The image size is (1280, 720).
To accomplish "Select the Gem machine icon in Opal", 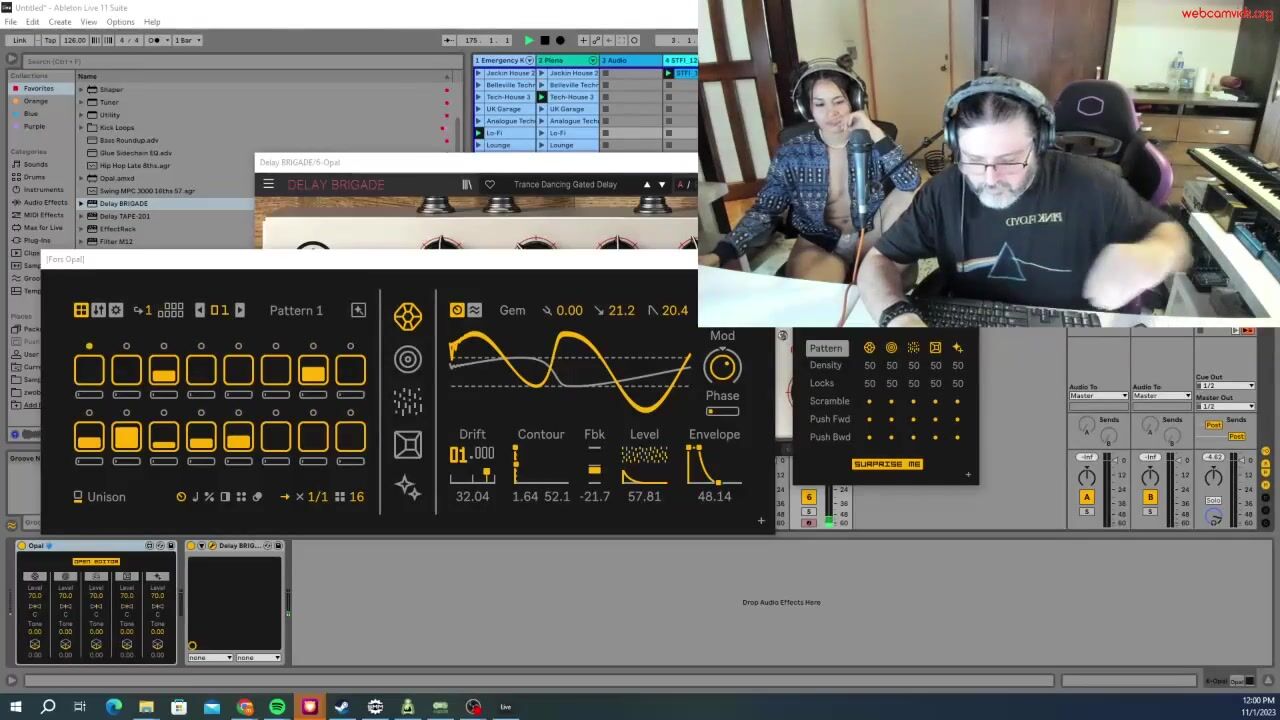I will (x=407, y=317).
